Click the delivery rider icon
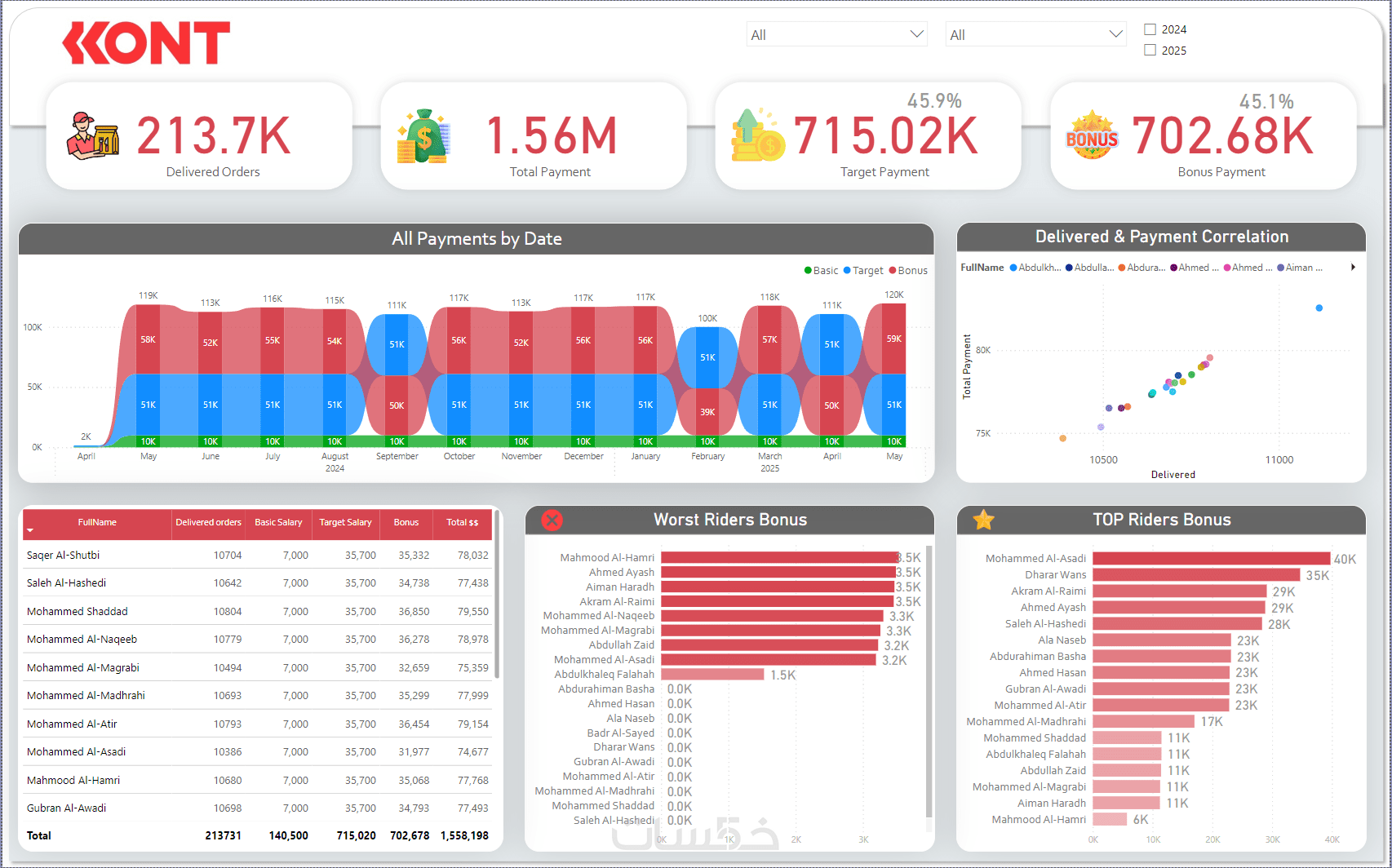 pos(93,135)
